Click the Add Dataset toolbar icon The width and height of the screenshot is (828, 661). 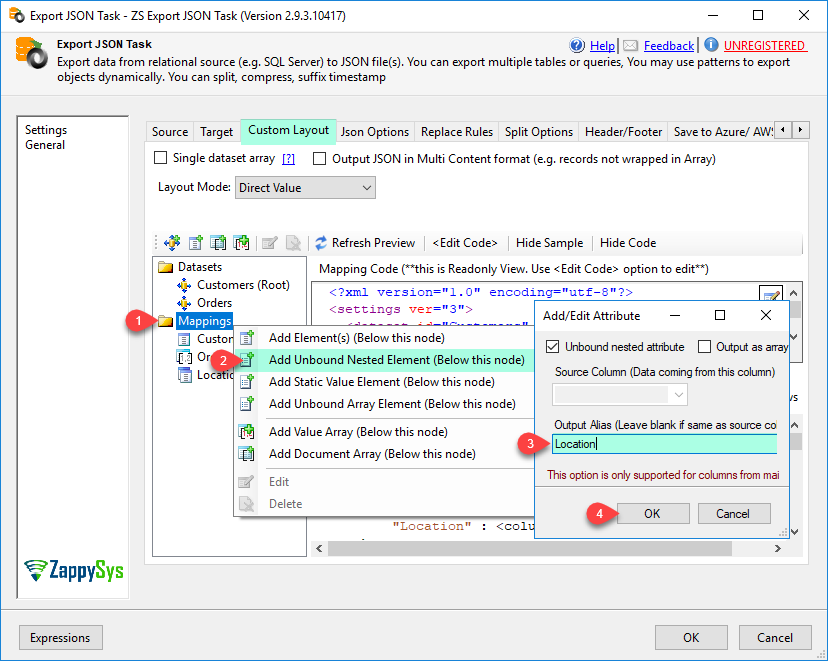(172, 243)
